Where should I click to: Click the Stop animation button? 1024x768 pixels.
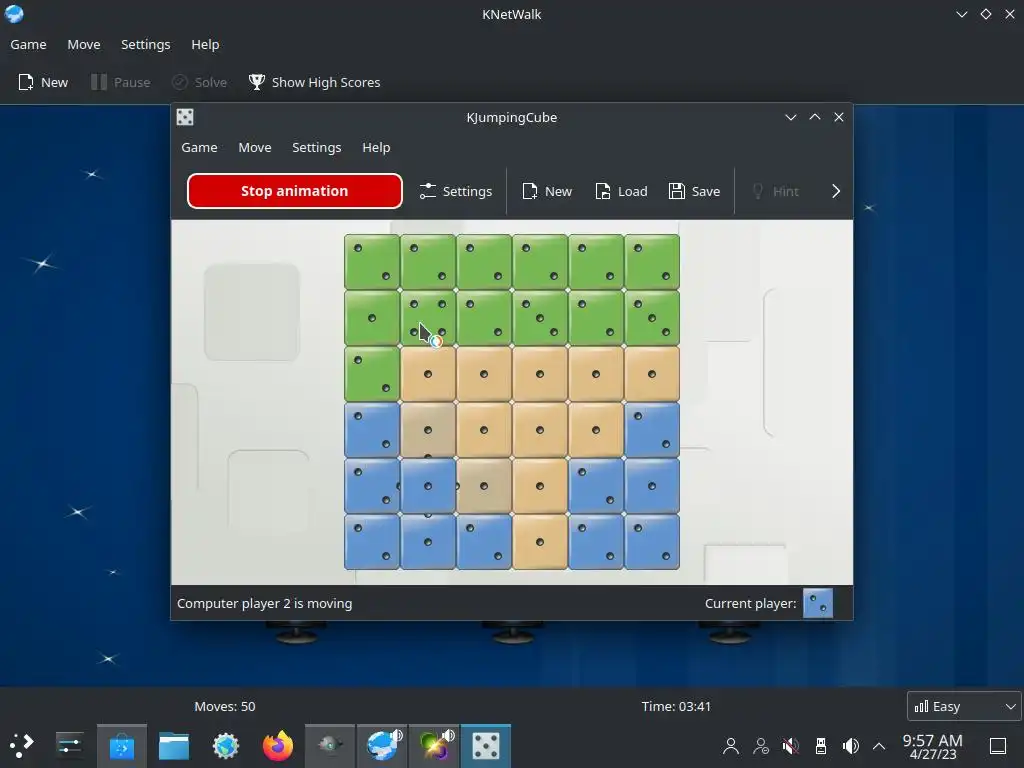[295, 191]
